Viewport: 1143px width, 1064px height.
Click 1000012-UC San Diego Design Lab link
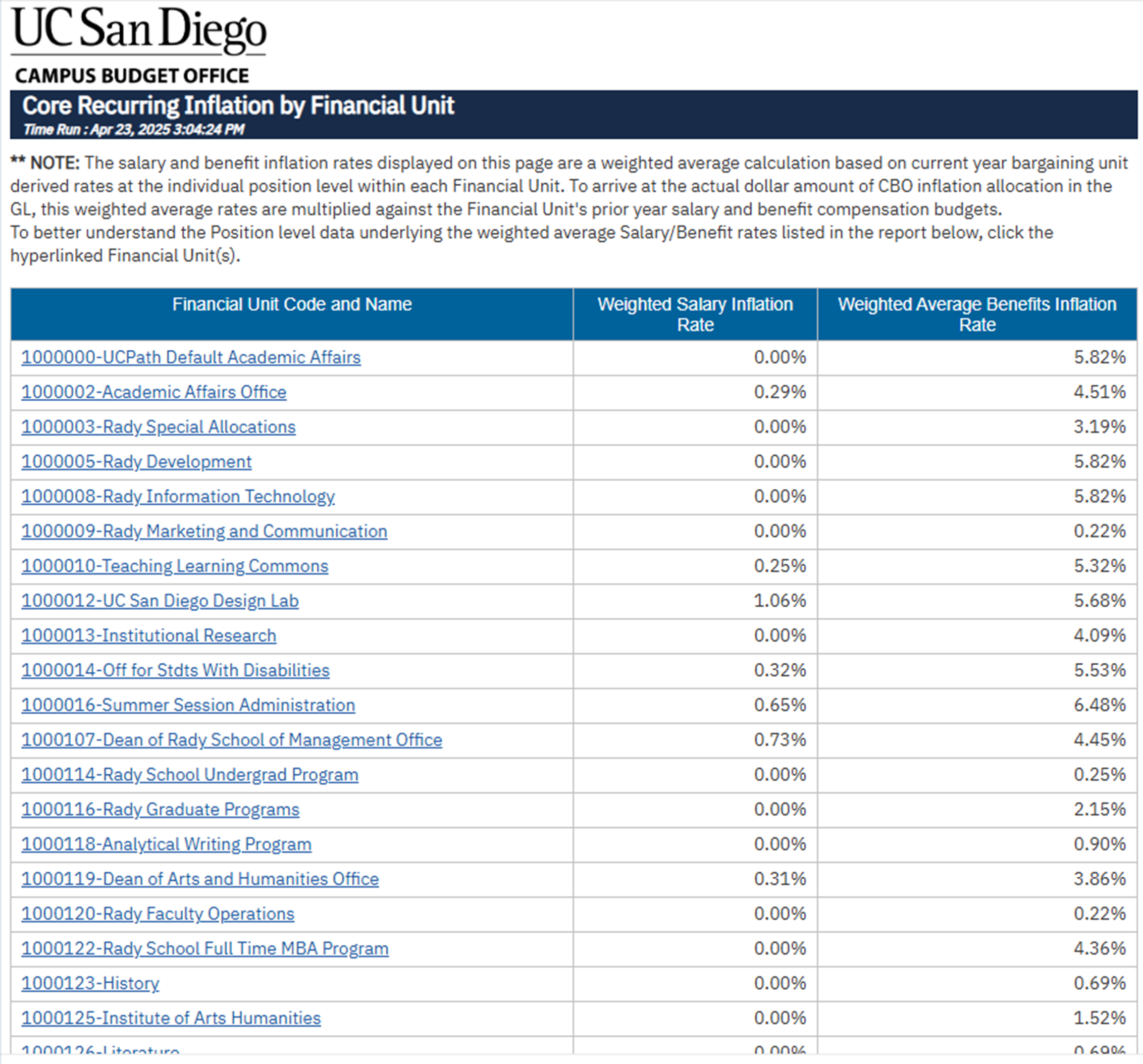[x=160, y=601]
